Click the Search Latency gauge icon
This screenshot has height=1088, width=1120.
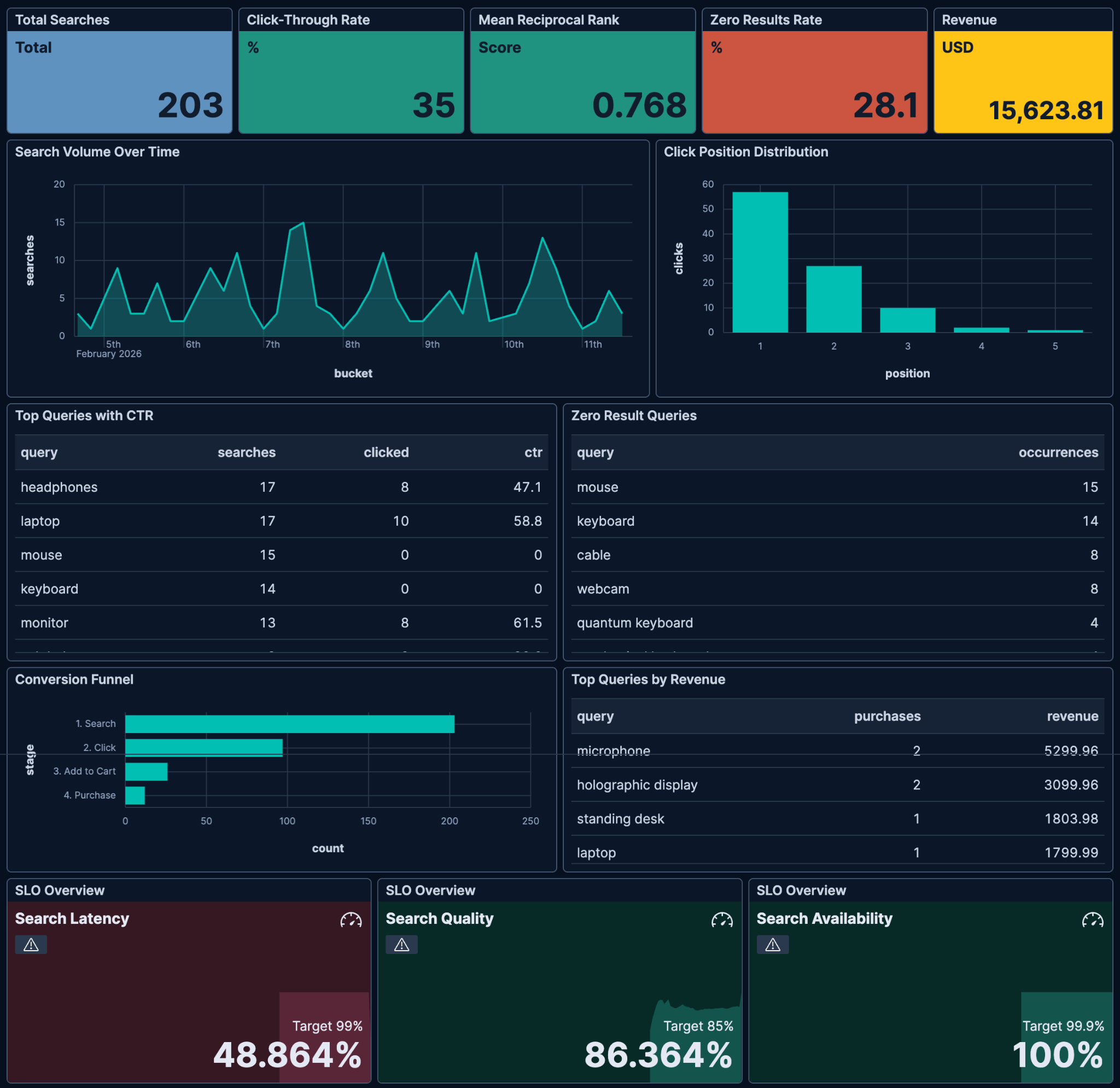(x=351, y=920)
